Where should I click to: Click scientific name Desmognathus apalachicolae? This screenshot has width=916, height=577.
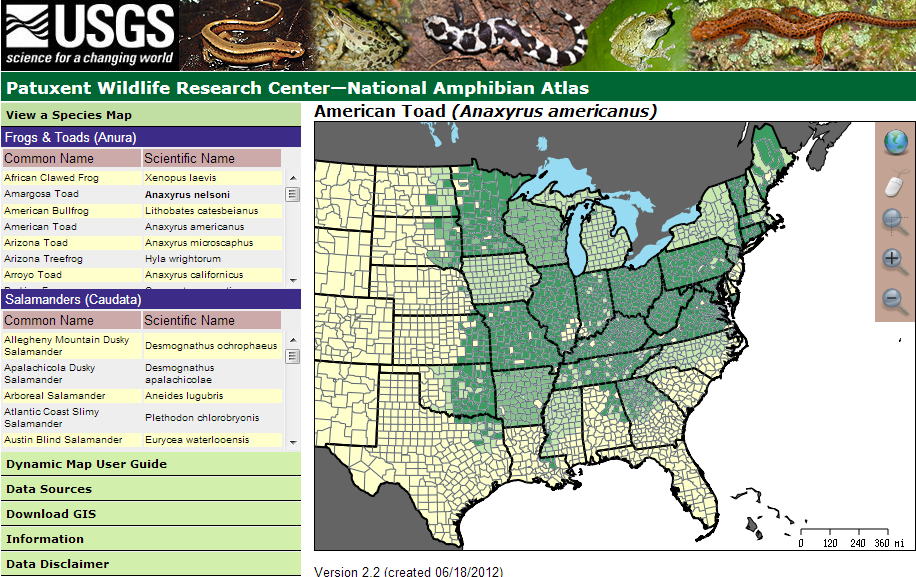180,373
